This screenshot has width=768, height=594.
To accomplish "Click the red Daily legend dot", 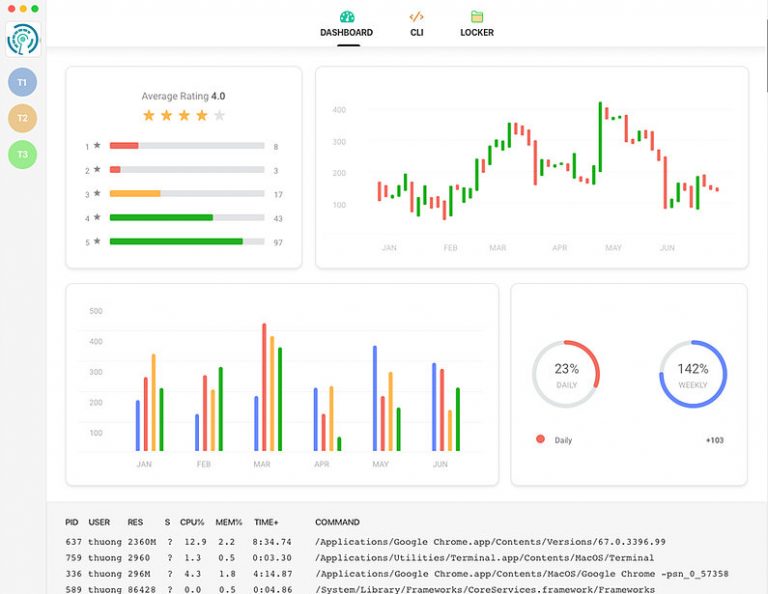I will (x=541, y=439).
